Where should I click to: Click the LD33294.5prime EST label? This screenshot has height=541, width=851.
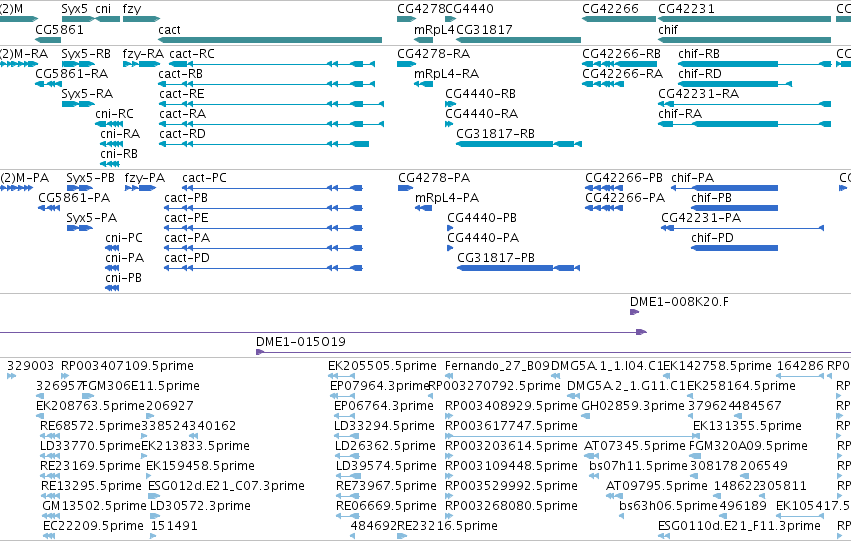[x=384, y=426]
